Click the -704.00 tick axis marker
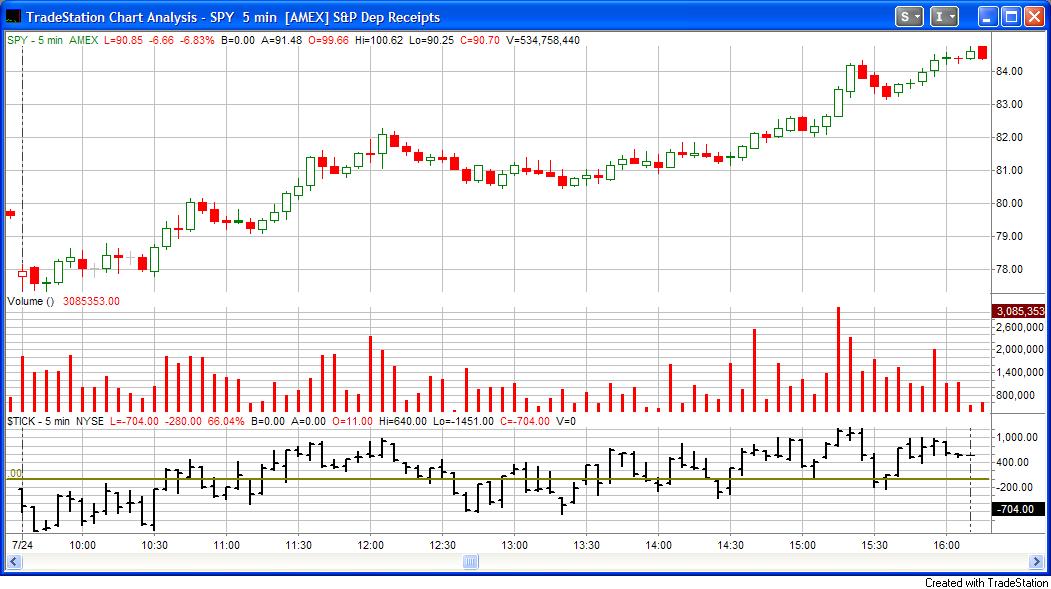 [x=1018, y=509]
